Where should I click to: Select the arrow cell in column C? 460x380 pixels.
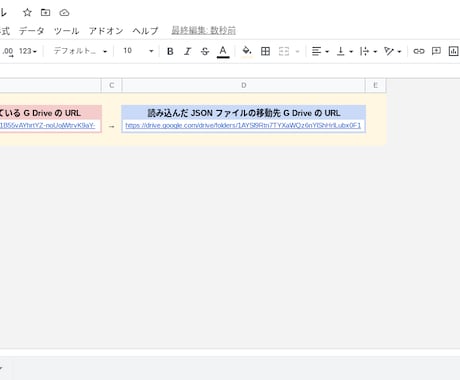pos(112,126)
